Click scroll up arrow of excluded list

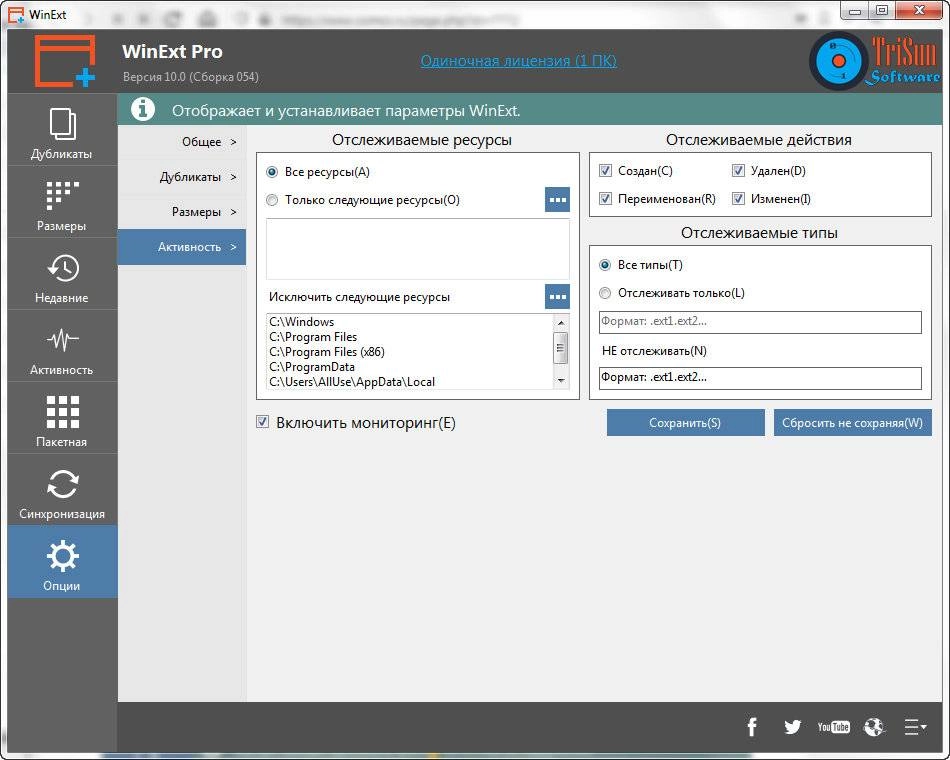561,322
